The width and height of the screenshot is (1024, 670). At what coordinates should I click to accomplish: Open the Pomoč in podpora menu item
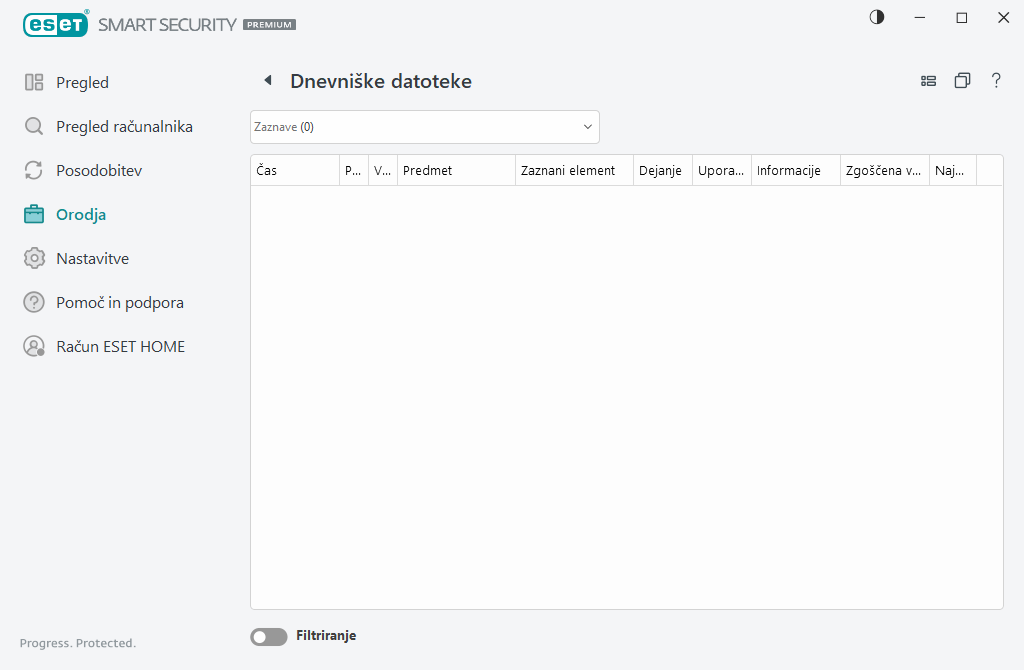(119, 303)
